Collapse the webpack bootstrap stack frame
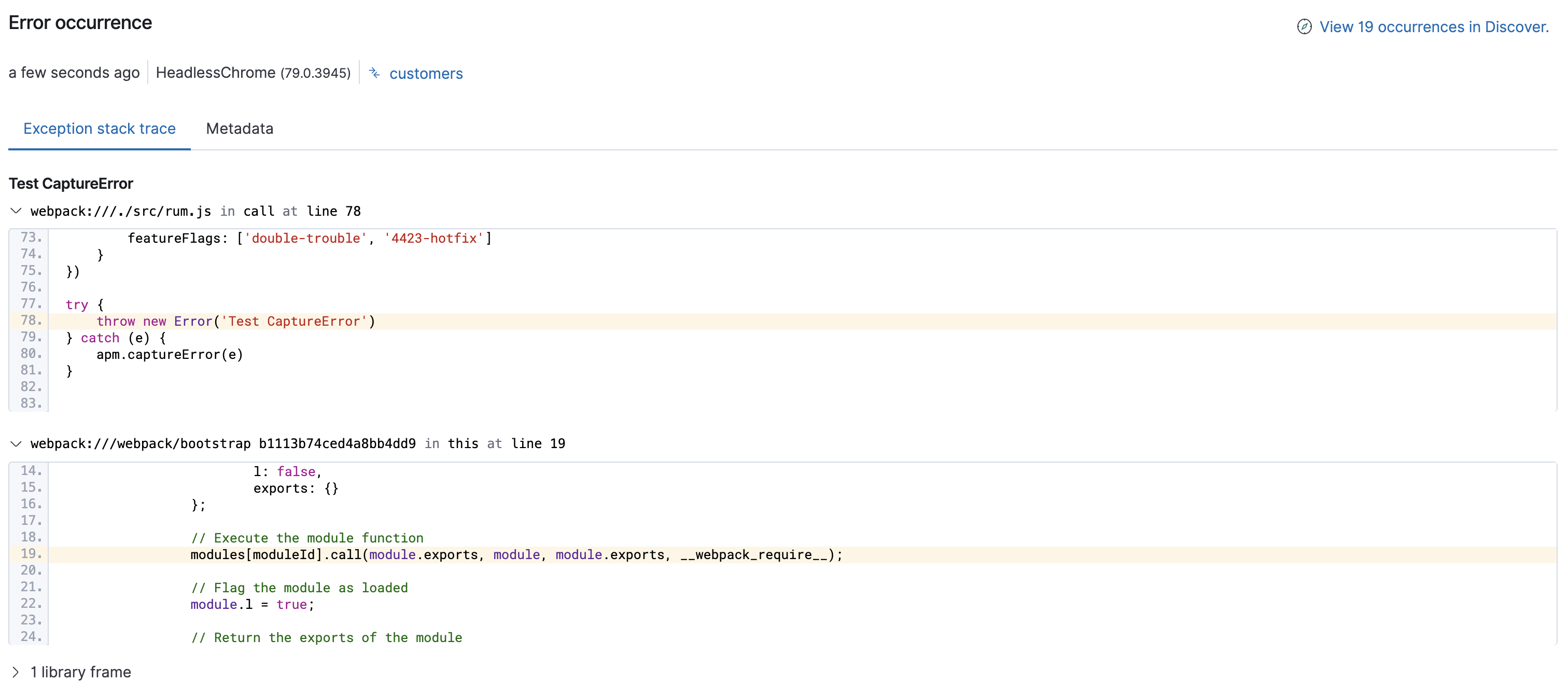1568x696 pixels. (x=17, y=443)
